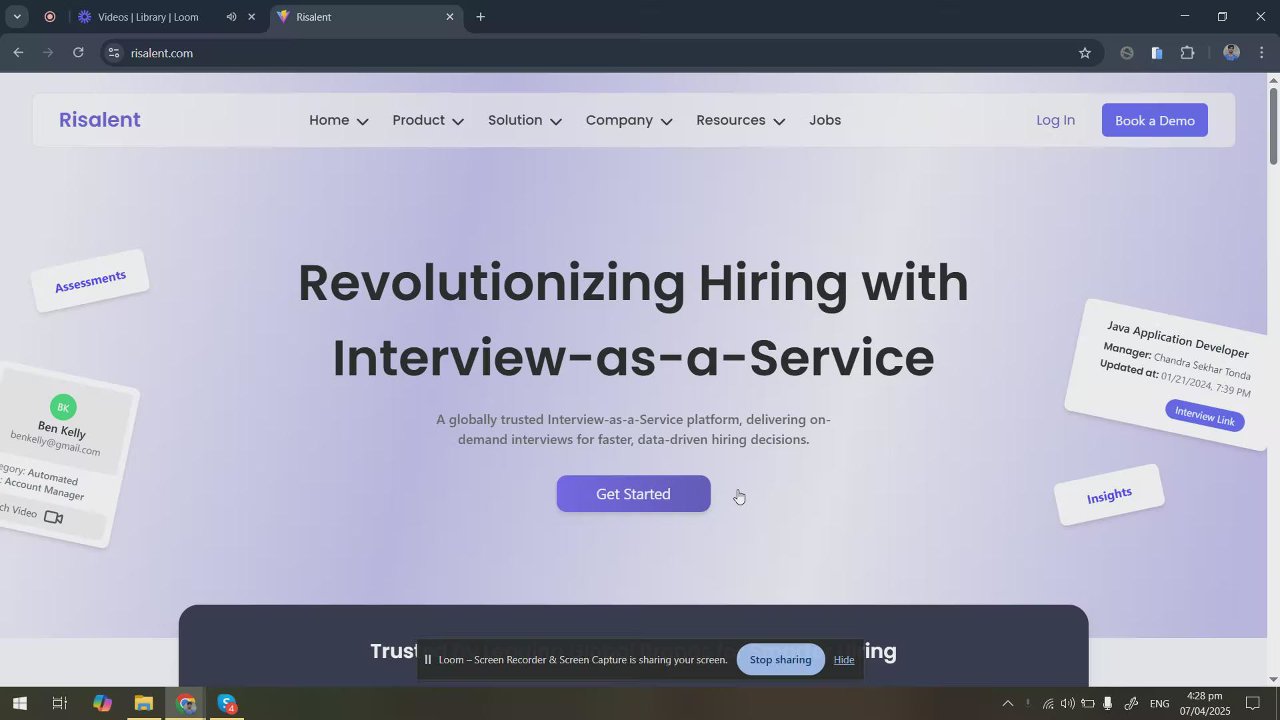The image size is (1280, 720).
Task: Open a new browser tab
Action: pos(480,17)
